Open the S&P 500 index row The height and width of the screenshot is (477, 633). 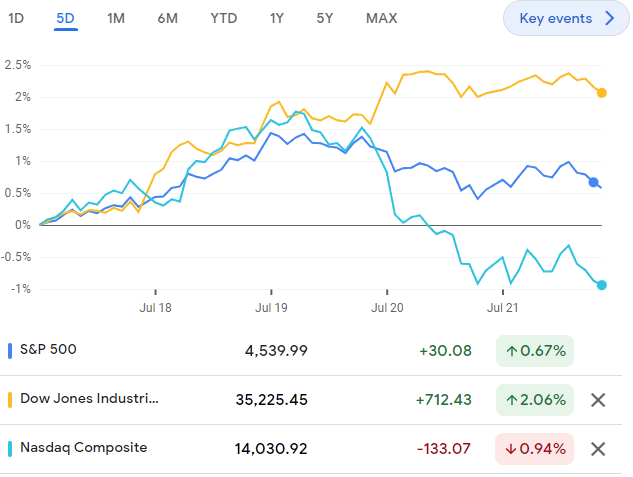[311, 350]
